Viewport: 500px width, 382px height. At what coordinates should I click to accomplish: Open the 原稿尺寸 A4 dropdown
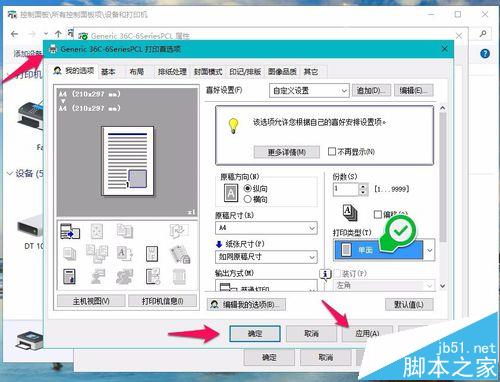[x=266, y=228]
